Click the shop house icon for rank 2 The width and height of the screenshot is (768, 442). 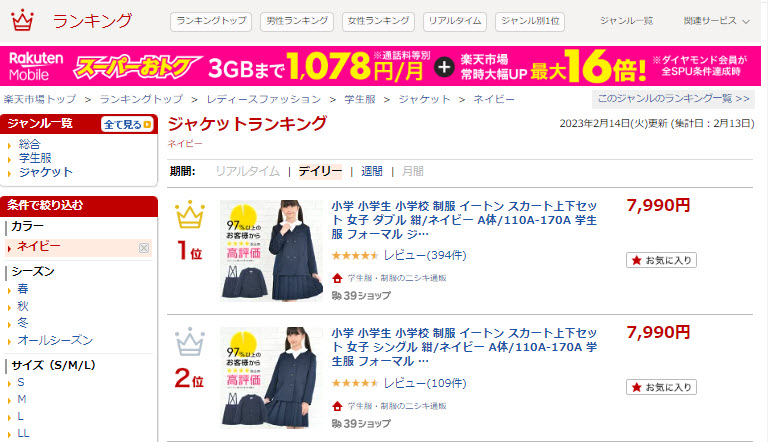[337, 406]
